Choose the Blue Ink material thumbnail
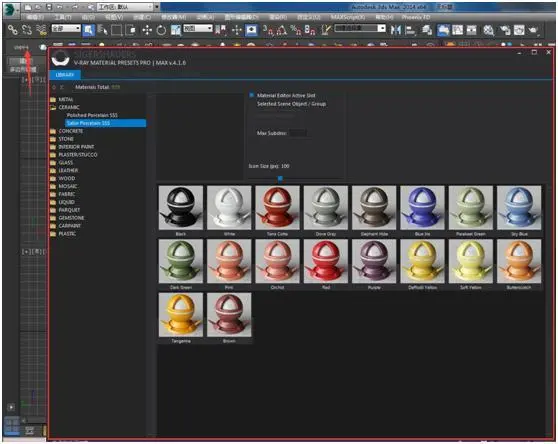558x444 pixels. 422,208
